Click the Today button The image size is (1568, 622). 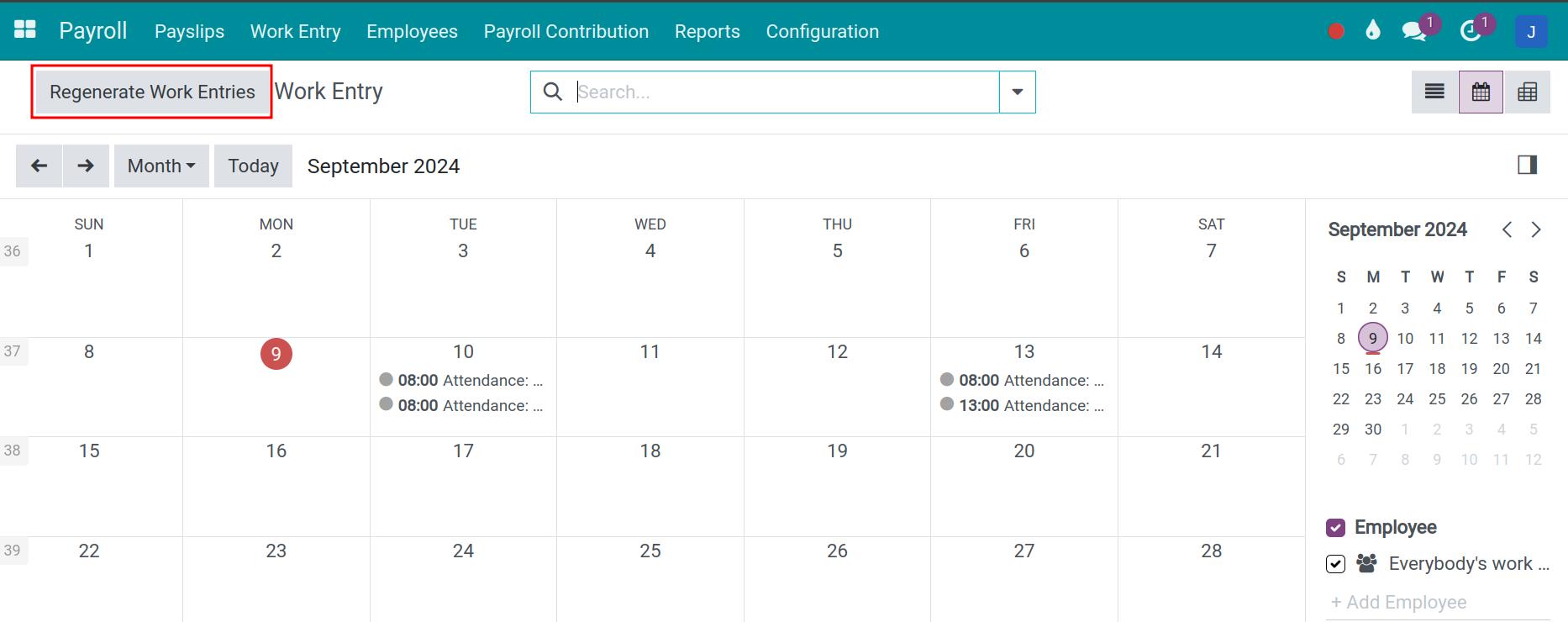click(253, 166)
